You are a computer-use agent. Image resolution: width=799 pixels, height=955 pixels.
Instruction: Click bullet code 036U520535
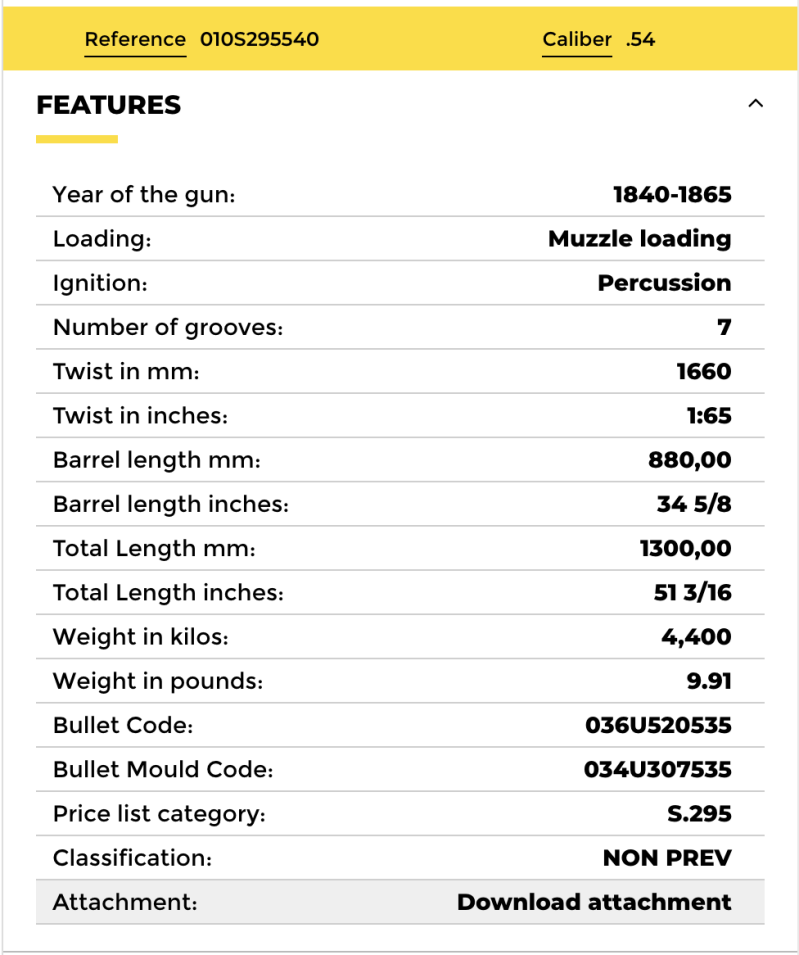pos(658,725)
